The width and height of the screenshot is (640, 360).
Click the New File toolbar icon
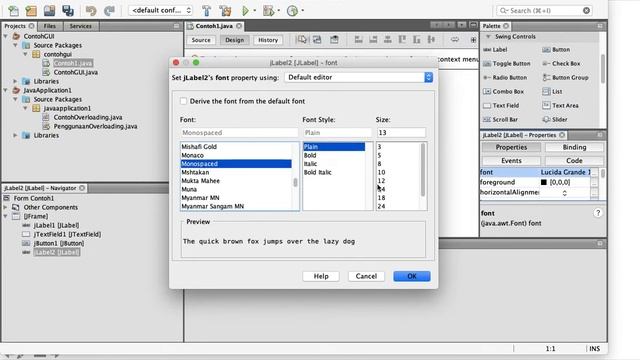tap(13, 11)
